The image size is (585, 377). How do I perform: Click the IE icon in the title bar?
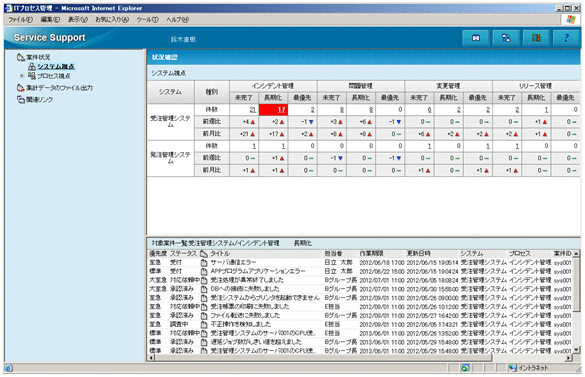[x=9, y=8]
